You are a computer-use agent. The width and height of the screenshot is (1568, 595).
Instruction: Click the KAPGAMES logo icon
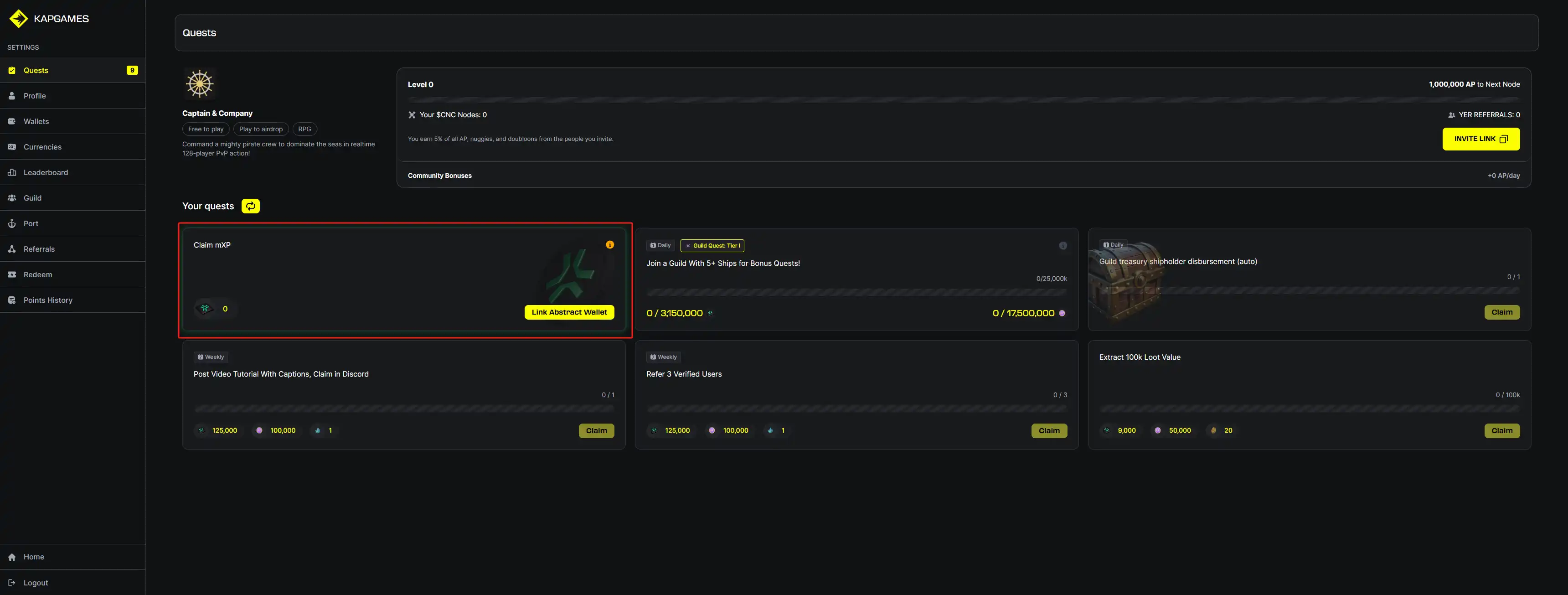19,18
